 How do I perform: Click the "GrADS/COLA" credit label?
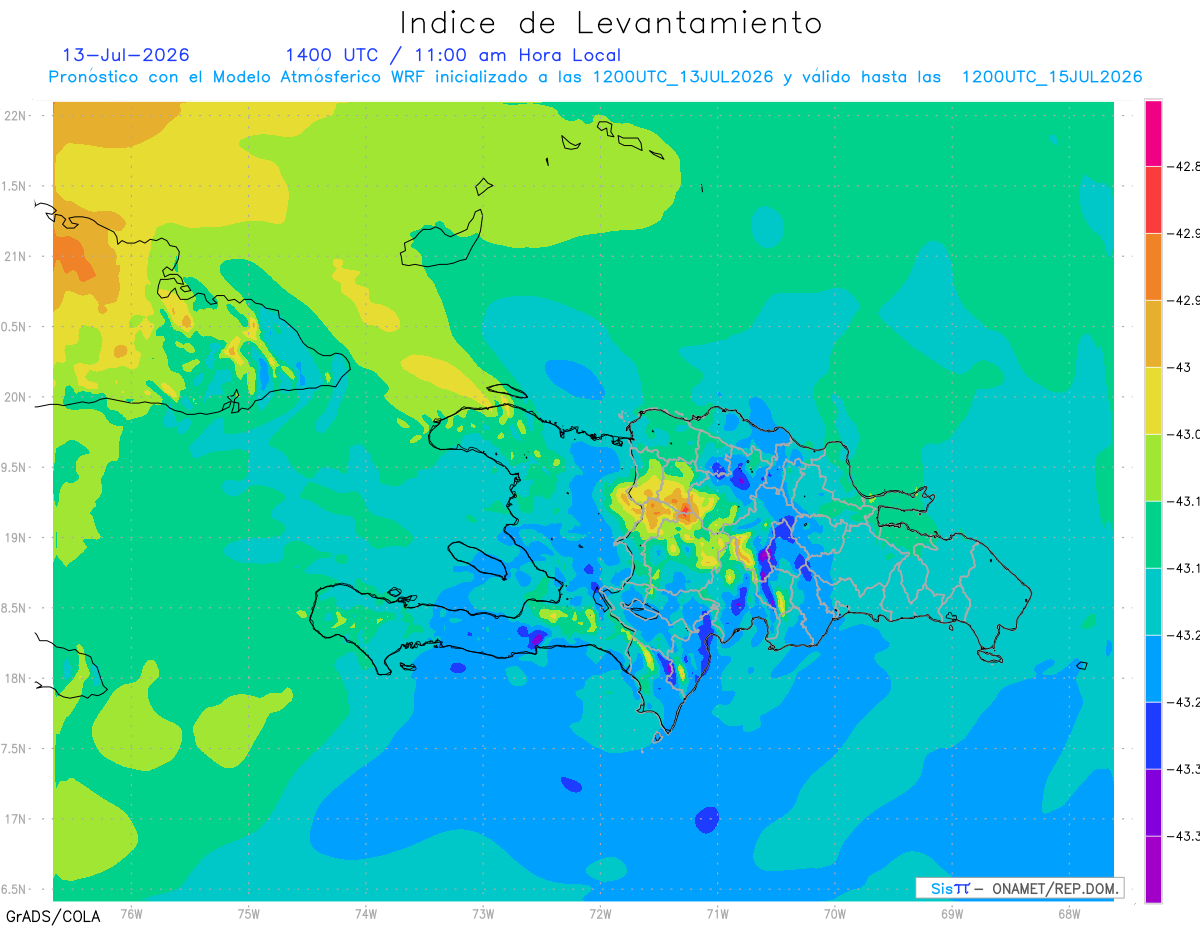(53, 916)
